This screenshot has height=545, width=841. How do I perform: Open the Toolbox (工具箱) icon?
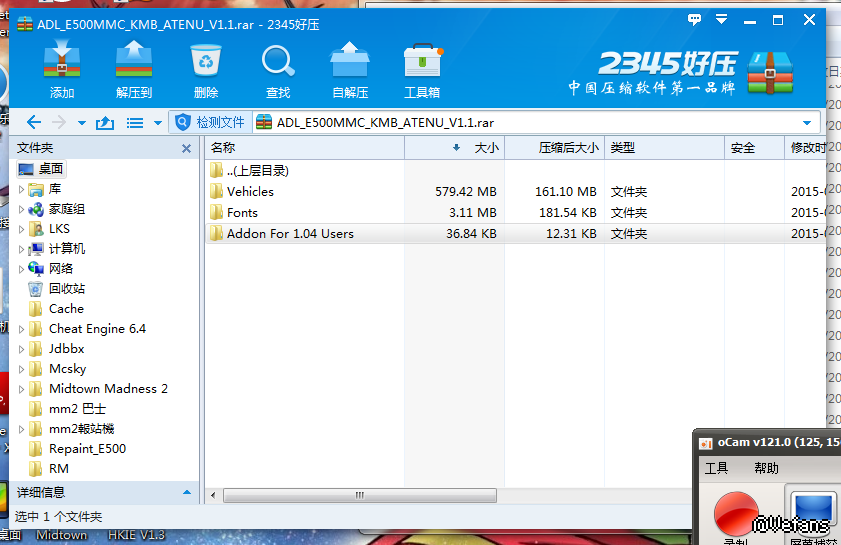point(422,60)
